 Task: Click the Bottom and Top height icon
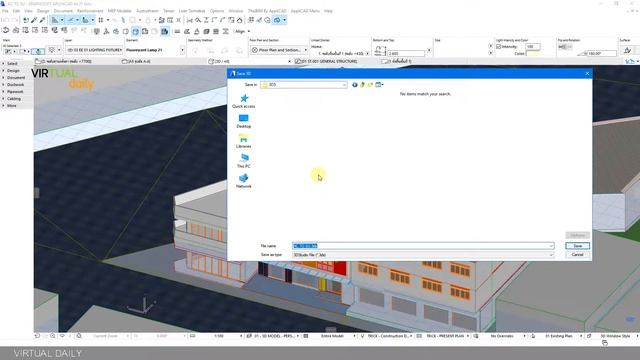point(380,51)
